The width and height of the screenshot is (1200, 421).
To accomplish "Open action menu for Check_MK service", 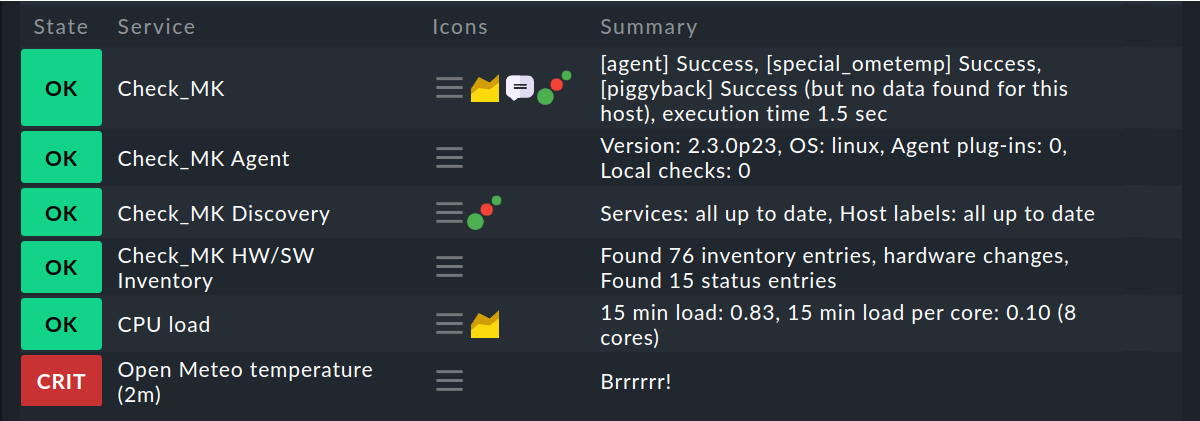I will pyautogui.click(x=449, y=88).
